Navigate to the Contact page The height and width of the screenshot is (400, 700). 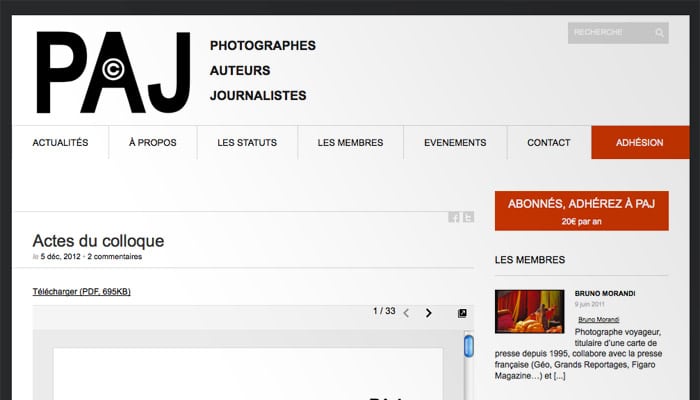click(548, 143)
